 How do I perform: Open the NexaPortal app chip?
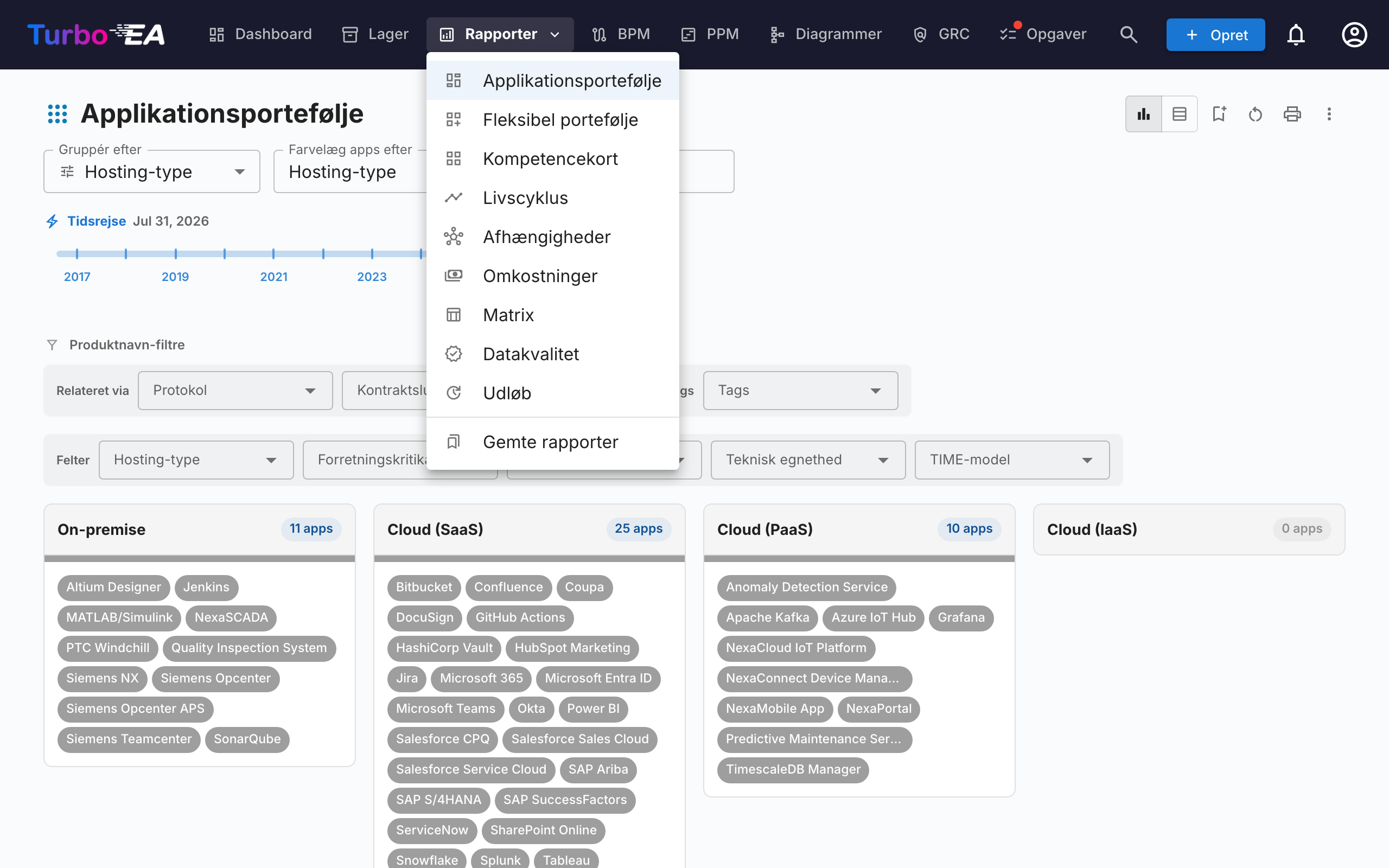pos(878,709)
